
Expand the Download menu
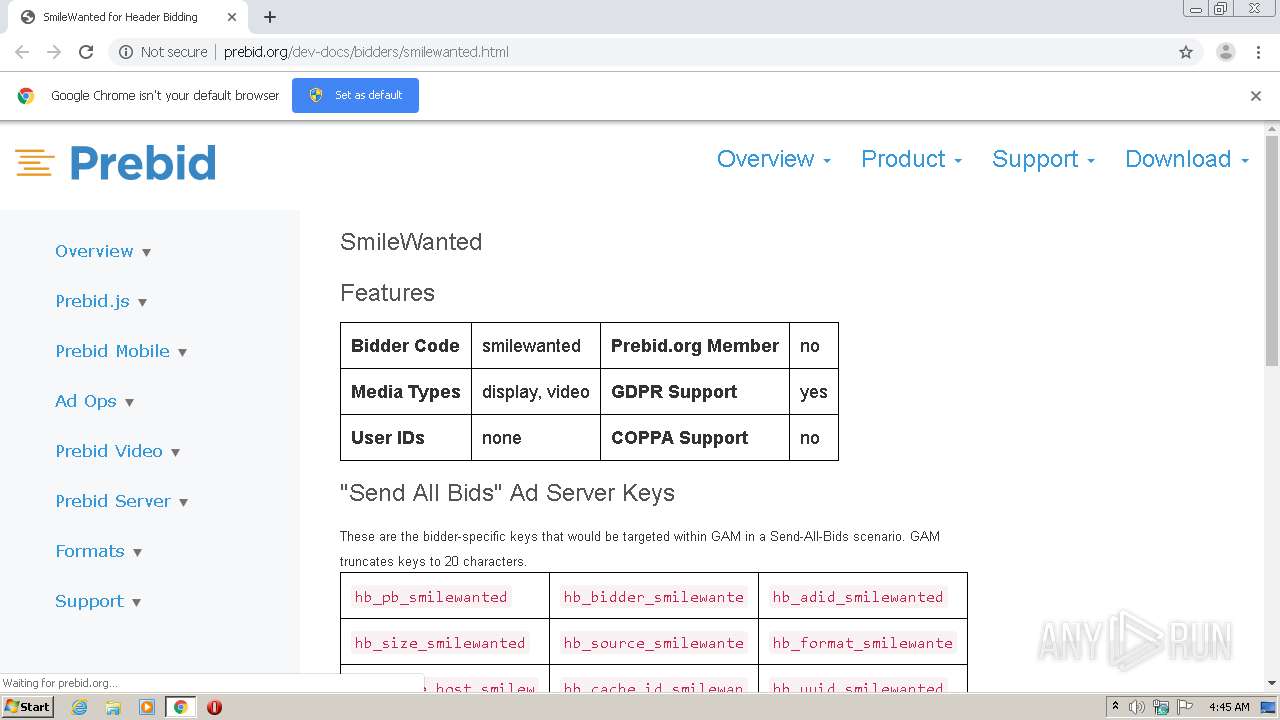pos(1187,159)
